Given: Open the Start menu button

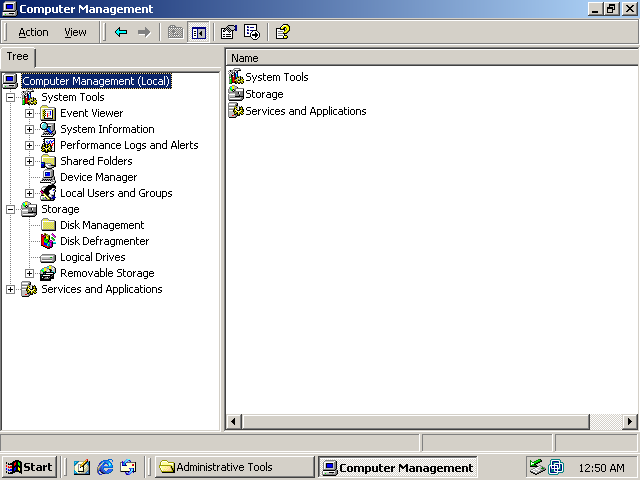Looking at the screenshot, I should [x=29, y=467].
